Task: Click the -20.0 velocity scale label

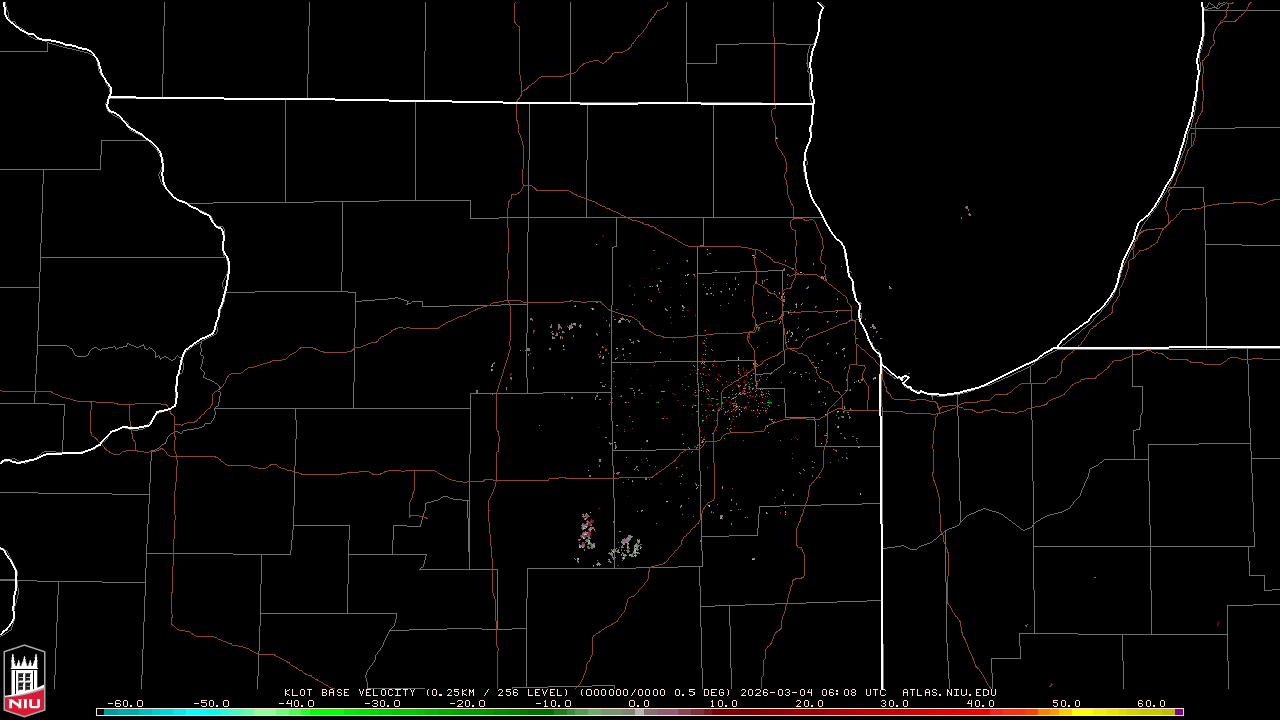Action: [x=467, y=703]
